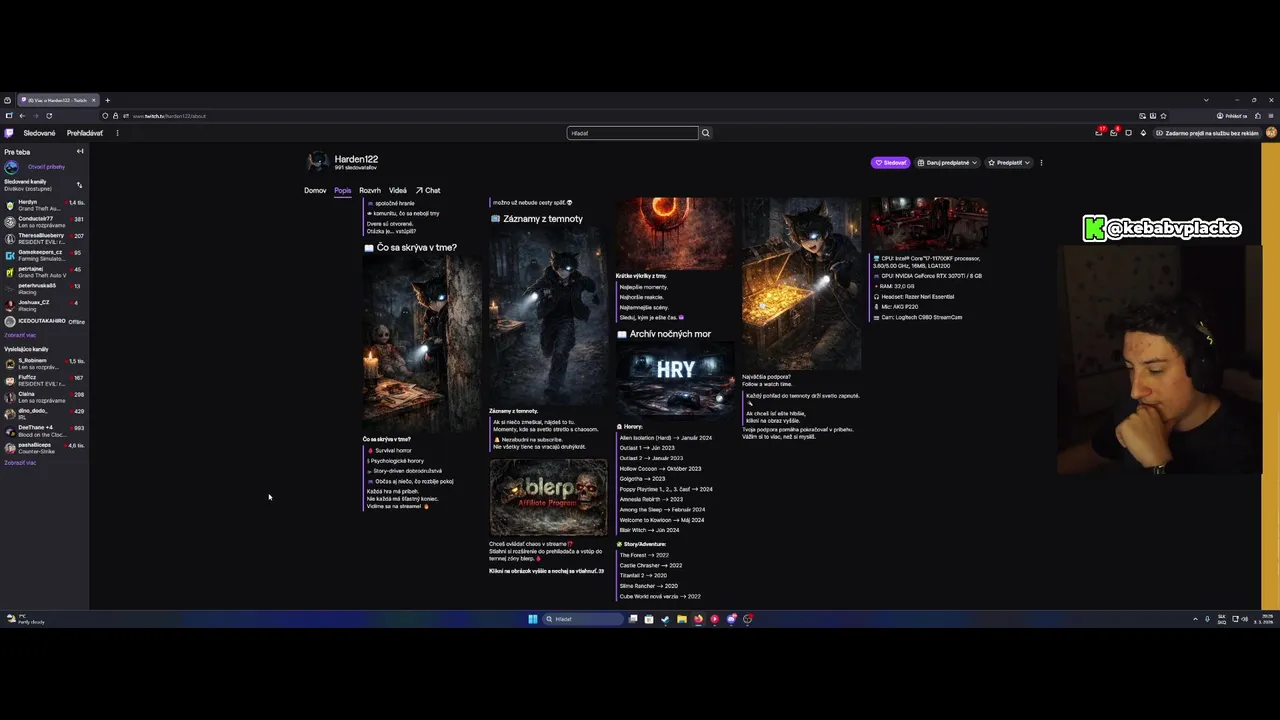Open user avatar menu top right
The width and height of the screenshot is (1280, 720).
pyautogui.click(x=1271, y=133)
